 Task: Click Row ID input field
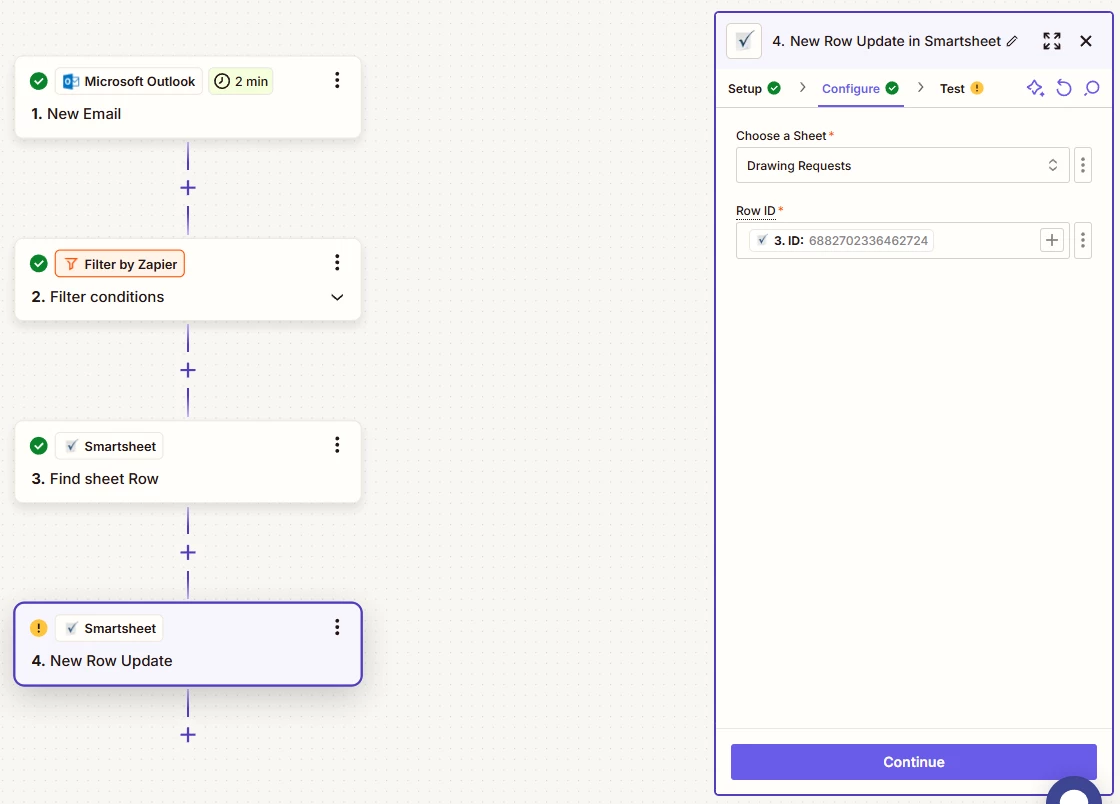click(902, 241)
